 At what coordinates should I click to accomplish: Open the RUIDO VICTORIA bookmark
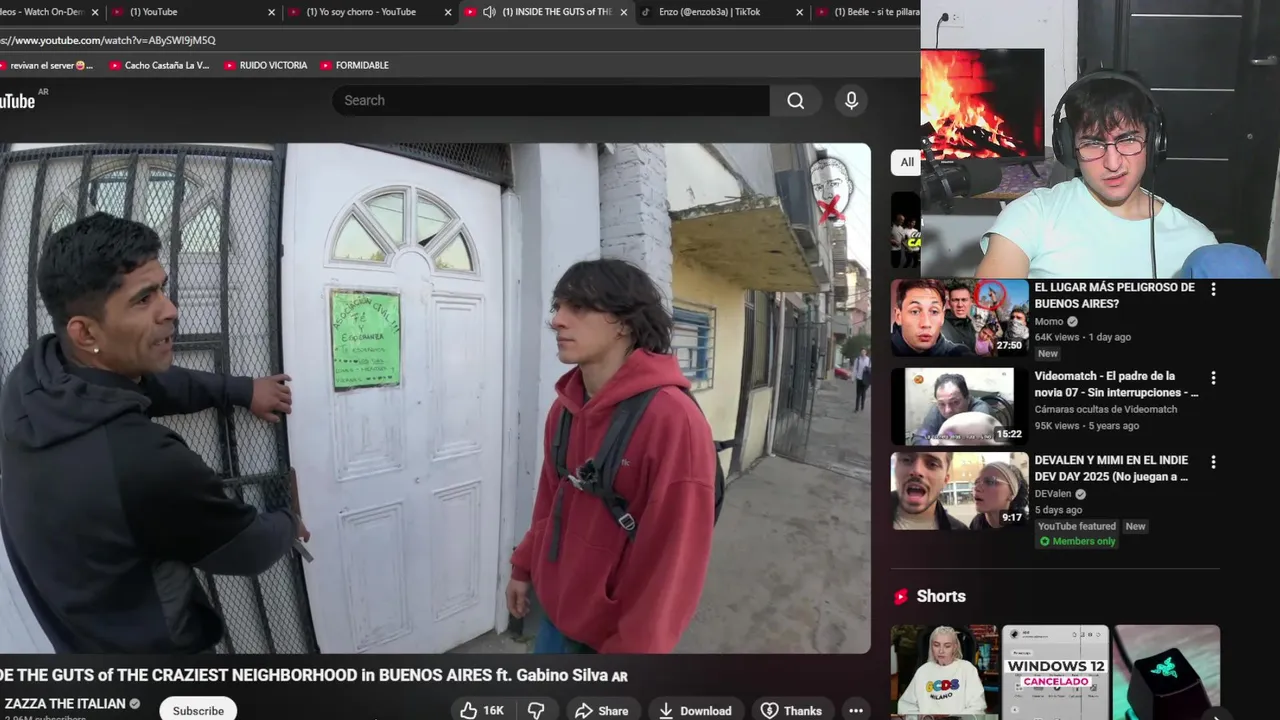[x=266, y=65]
